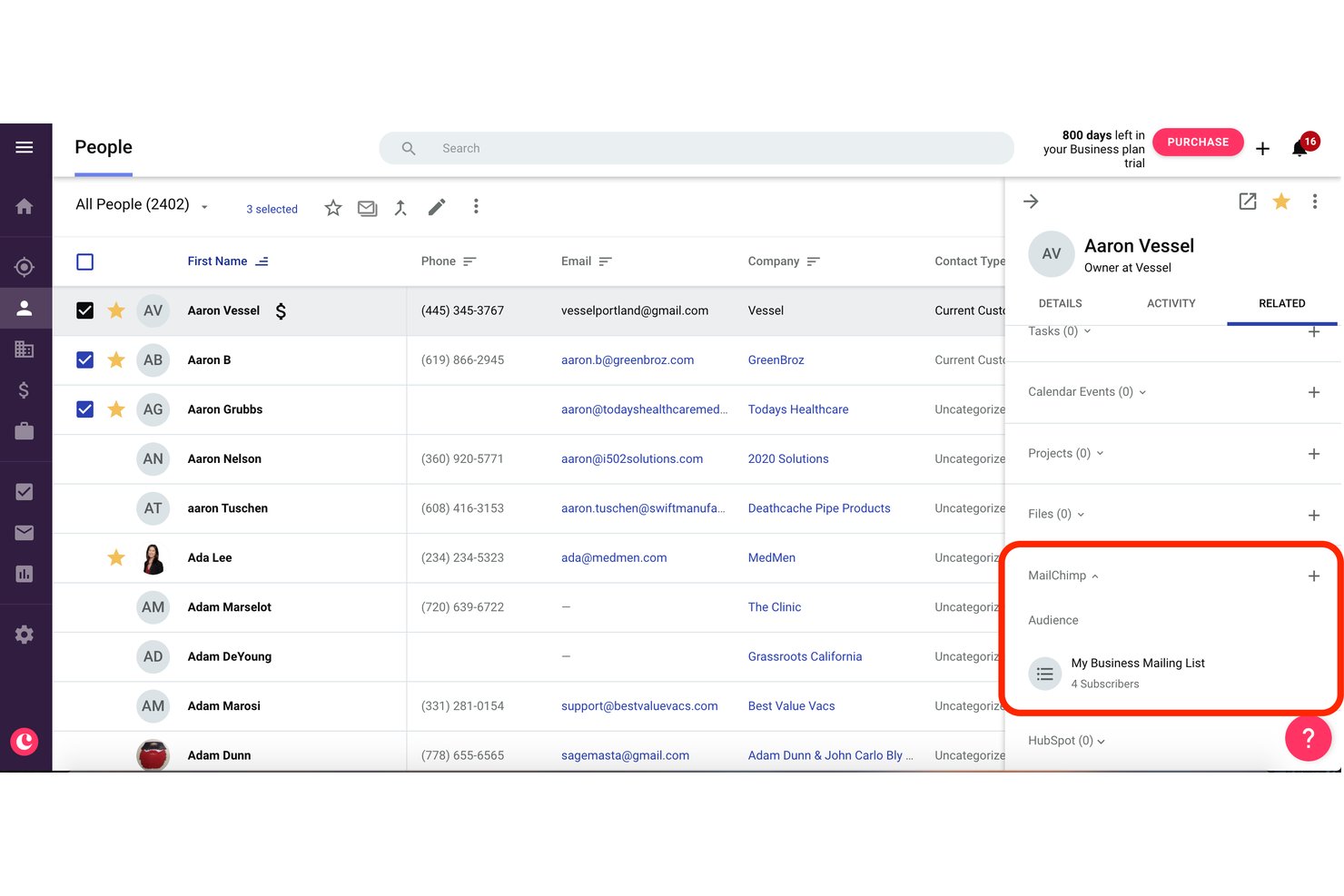Open the briefcase Projects sidebar icon
This screenshot has width=1344, height=896.
click(x=25, y=431)
